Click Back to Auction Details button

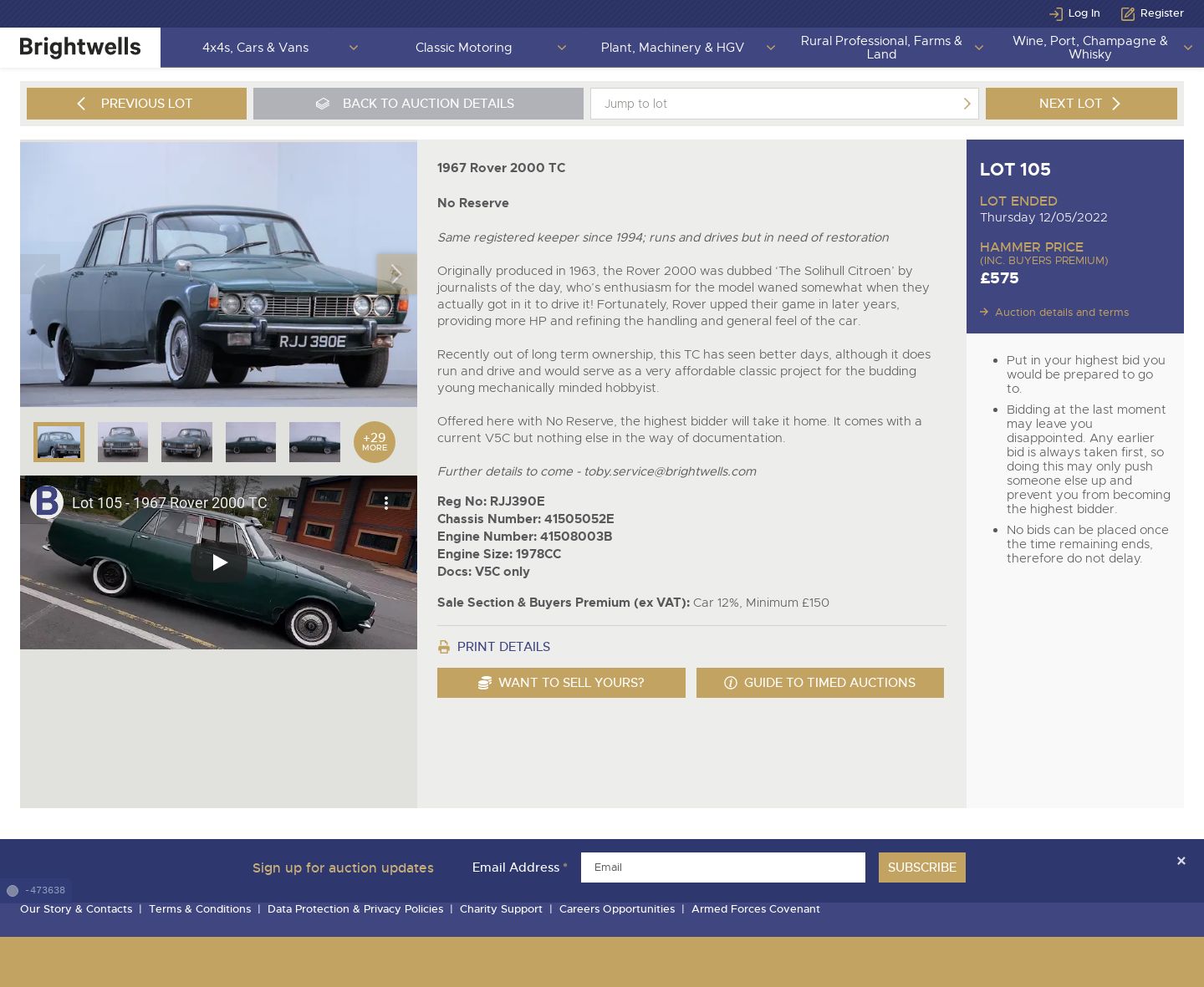click(x=418, y=104)
